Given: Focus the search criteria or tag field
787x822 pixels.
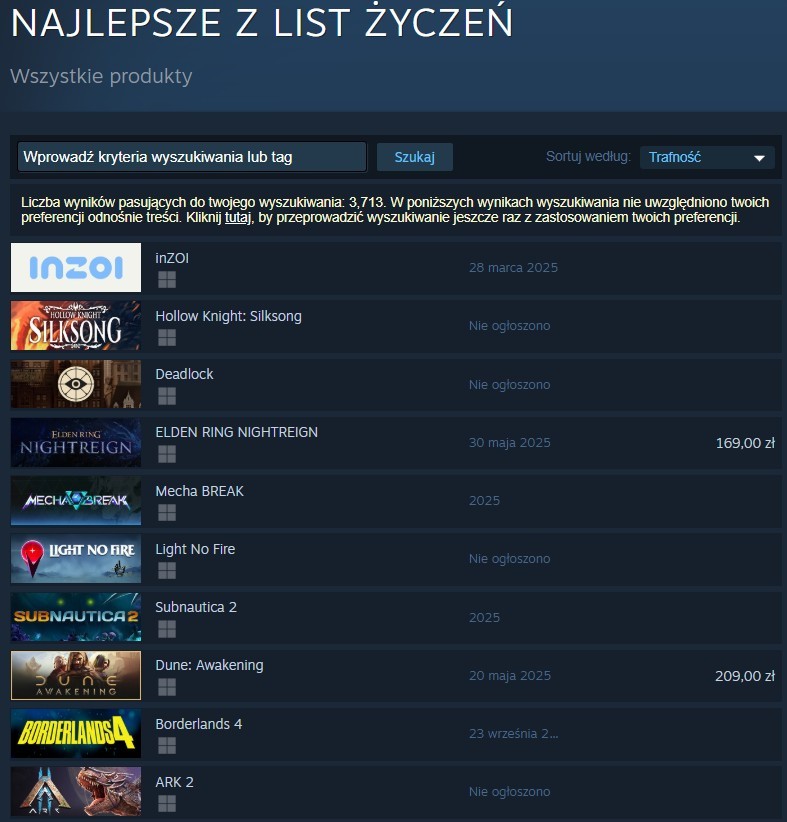Looking at the screenshot, I should pos(192,157).
